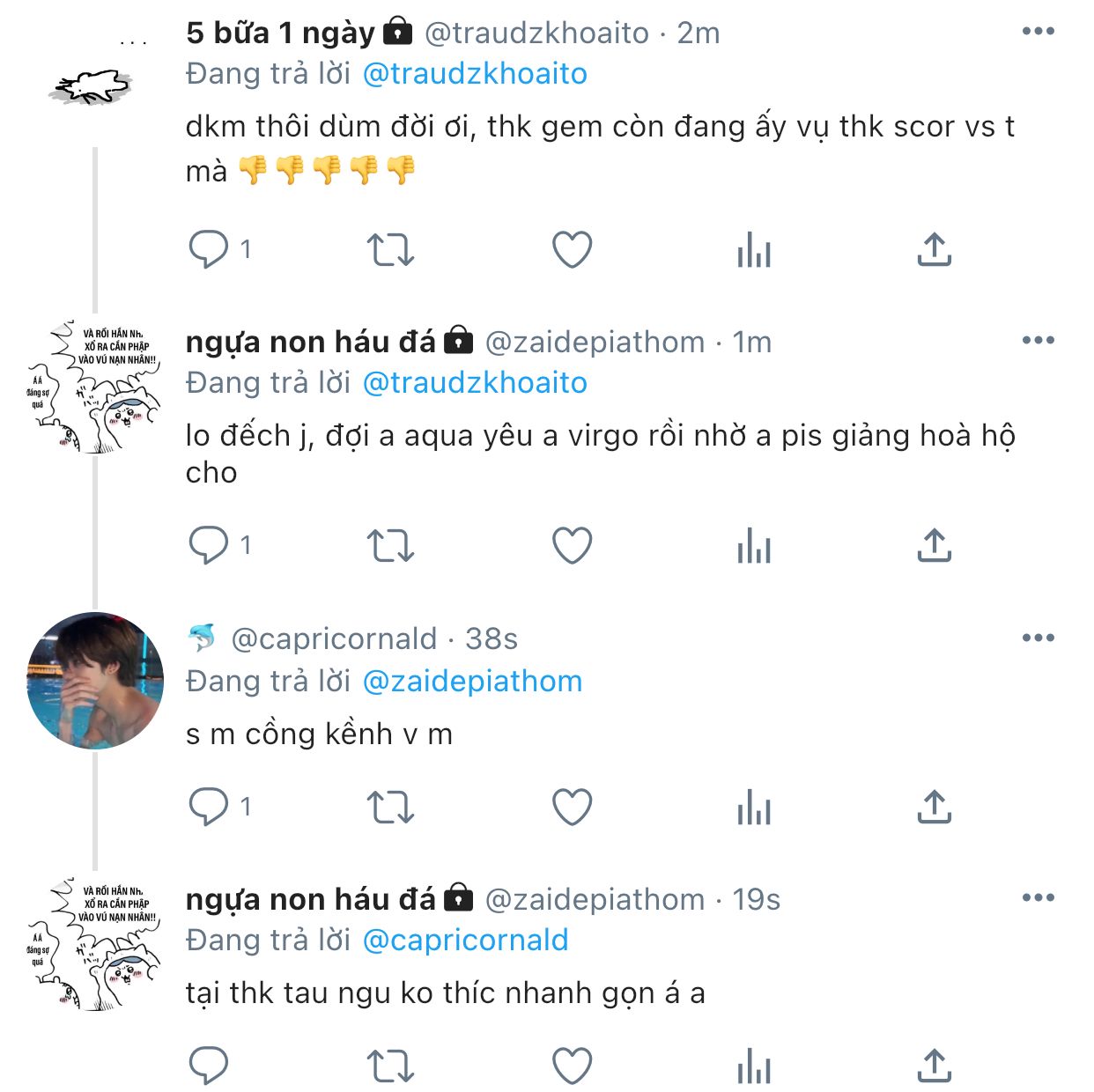Like the tweet with thumbs-down emojis
This screenshot has width=1094, height=1092.
coord(572,249)
